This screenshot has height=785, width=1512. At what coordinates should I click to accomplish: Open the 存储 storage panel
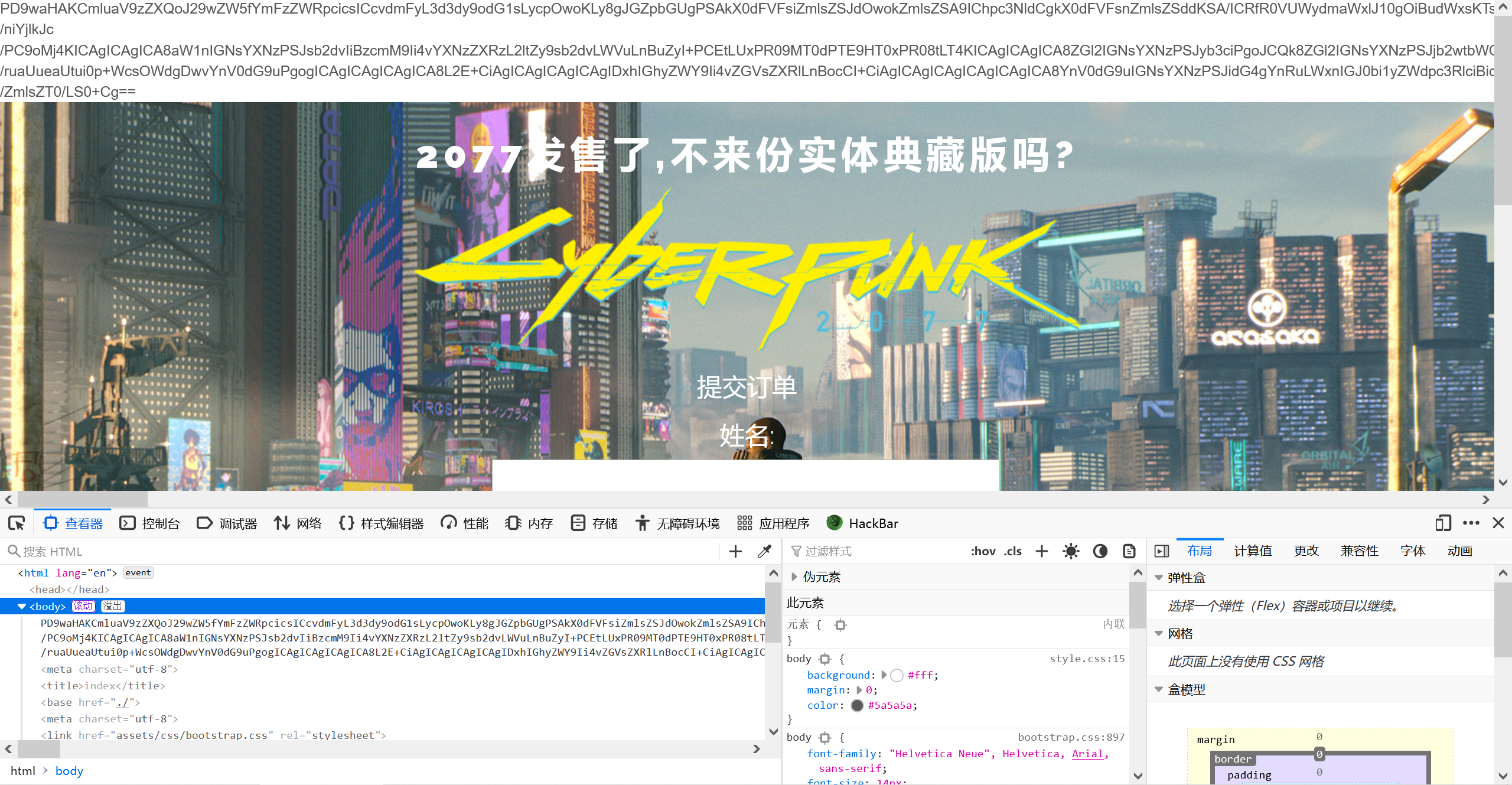594,523
